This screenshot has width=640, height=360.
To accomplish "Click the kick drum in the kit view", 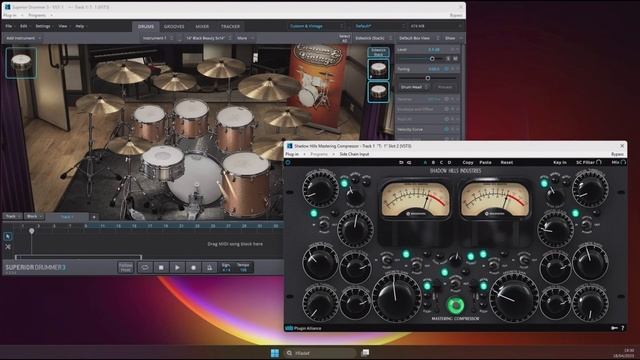I will [x=195, y=181].
